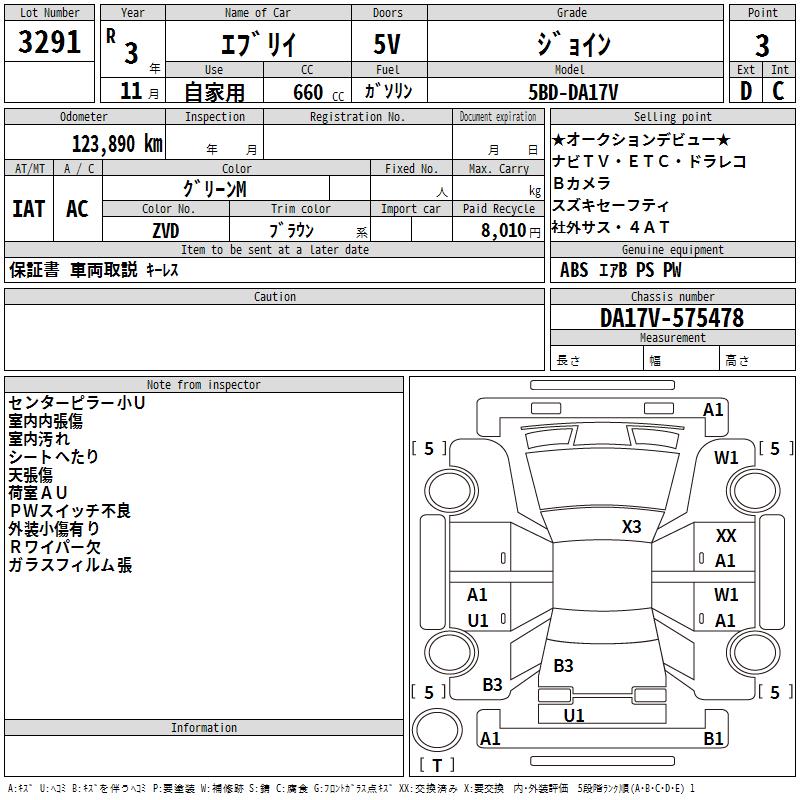
Task: Click the exterior grade D cell
Action: point(746,91)
